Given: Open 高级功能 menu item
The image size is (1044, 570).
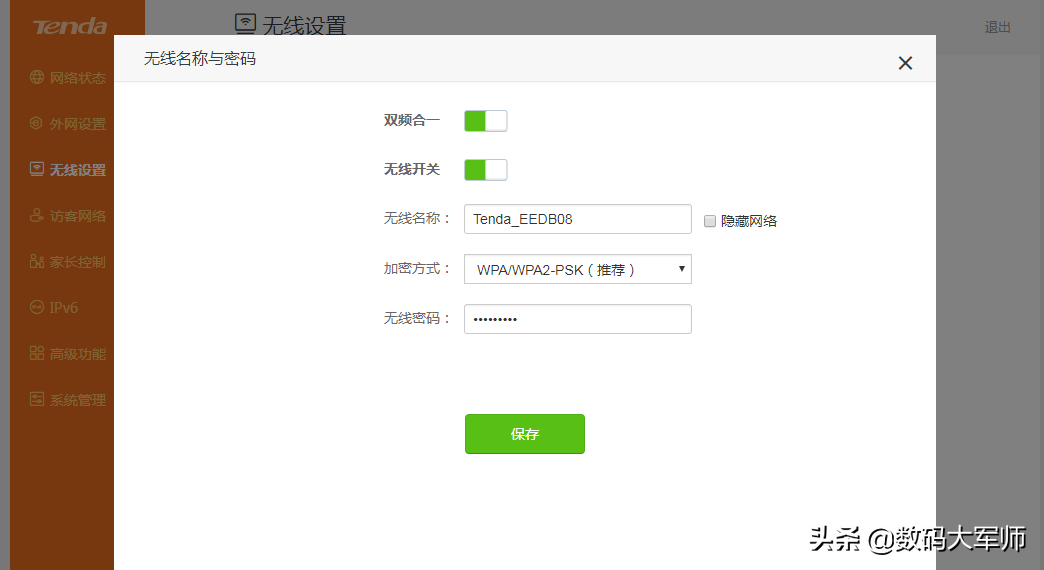Looking at the screenshot, I should pyautogui.click(x=77, y=354).
